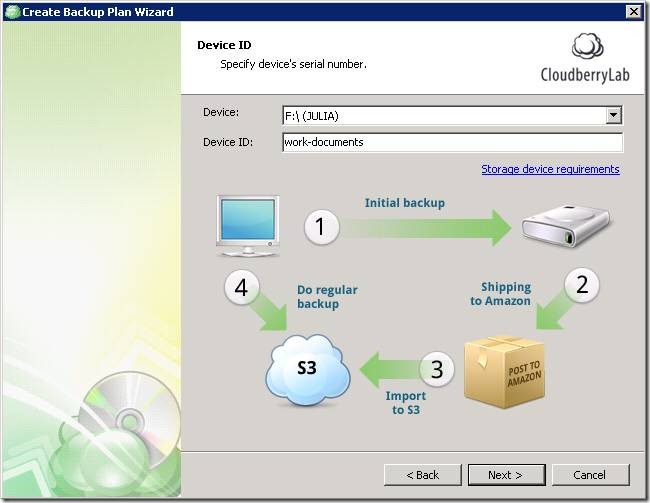The height and width of the screenshot is (503, 650).
Task: Click the Shipping to Amazon label
Action: [500, 294]
